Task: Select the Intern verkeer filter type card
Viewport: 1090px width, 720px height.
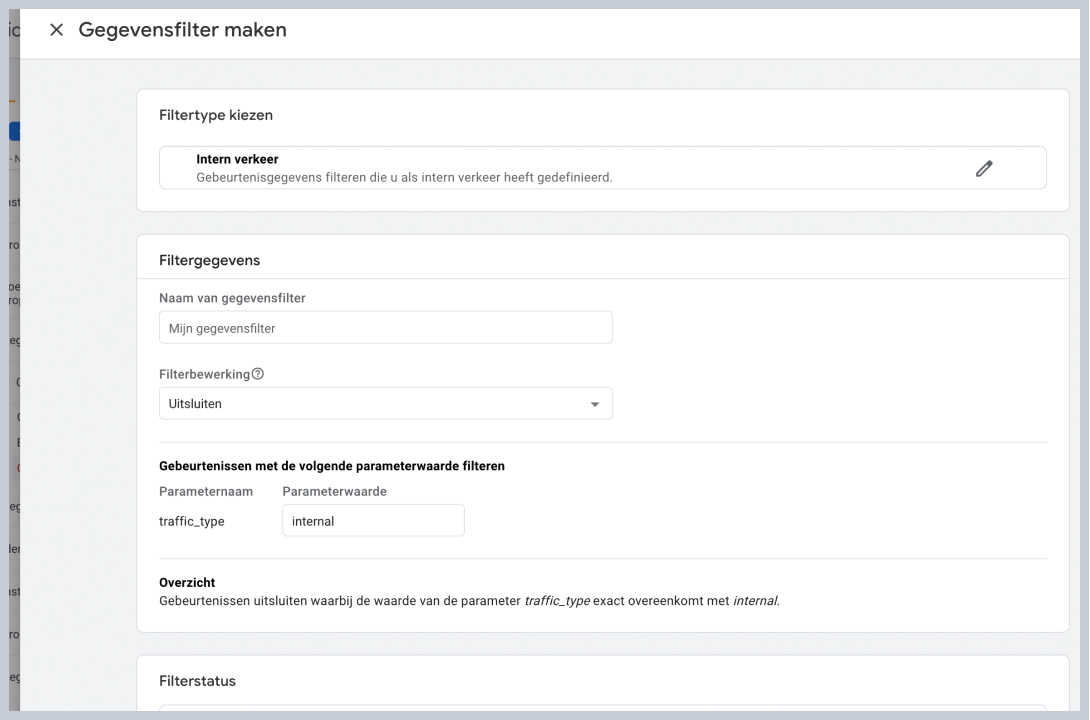Action: coord(603,167)
